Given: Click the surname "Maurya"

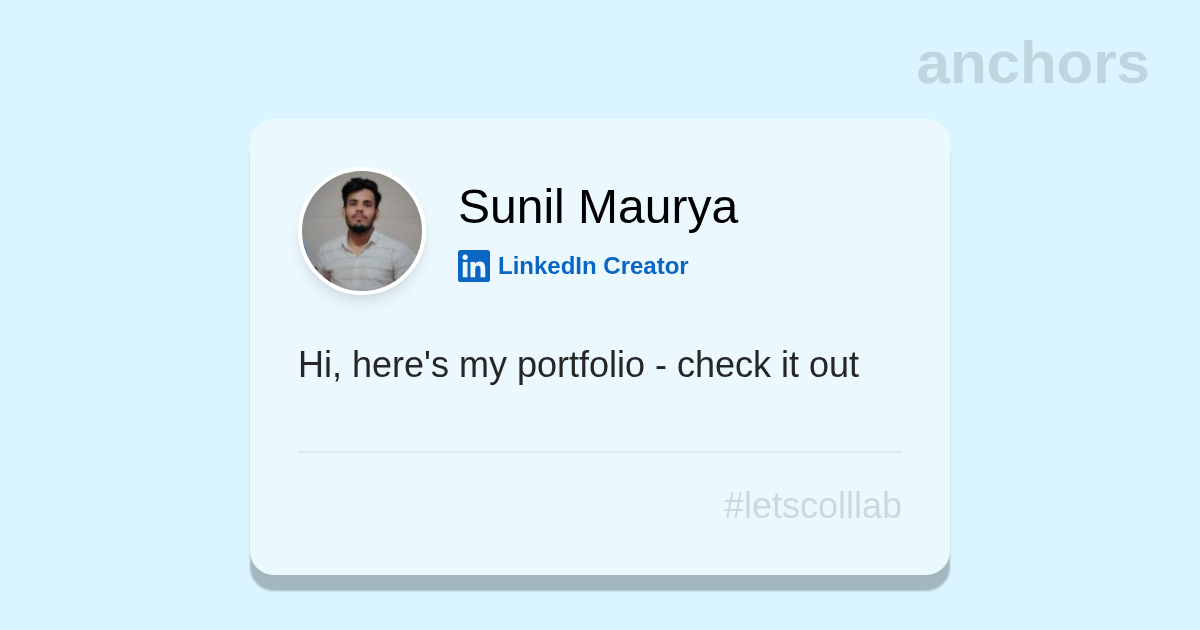Looking at the screenshot, I should pyautogui.click(x=657, y=207).
